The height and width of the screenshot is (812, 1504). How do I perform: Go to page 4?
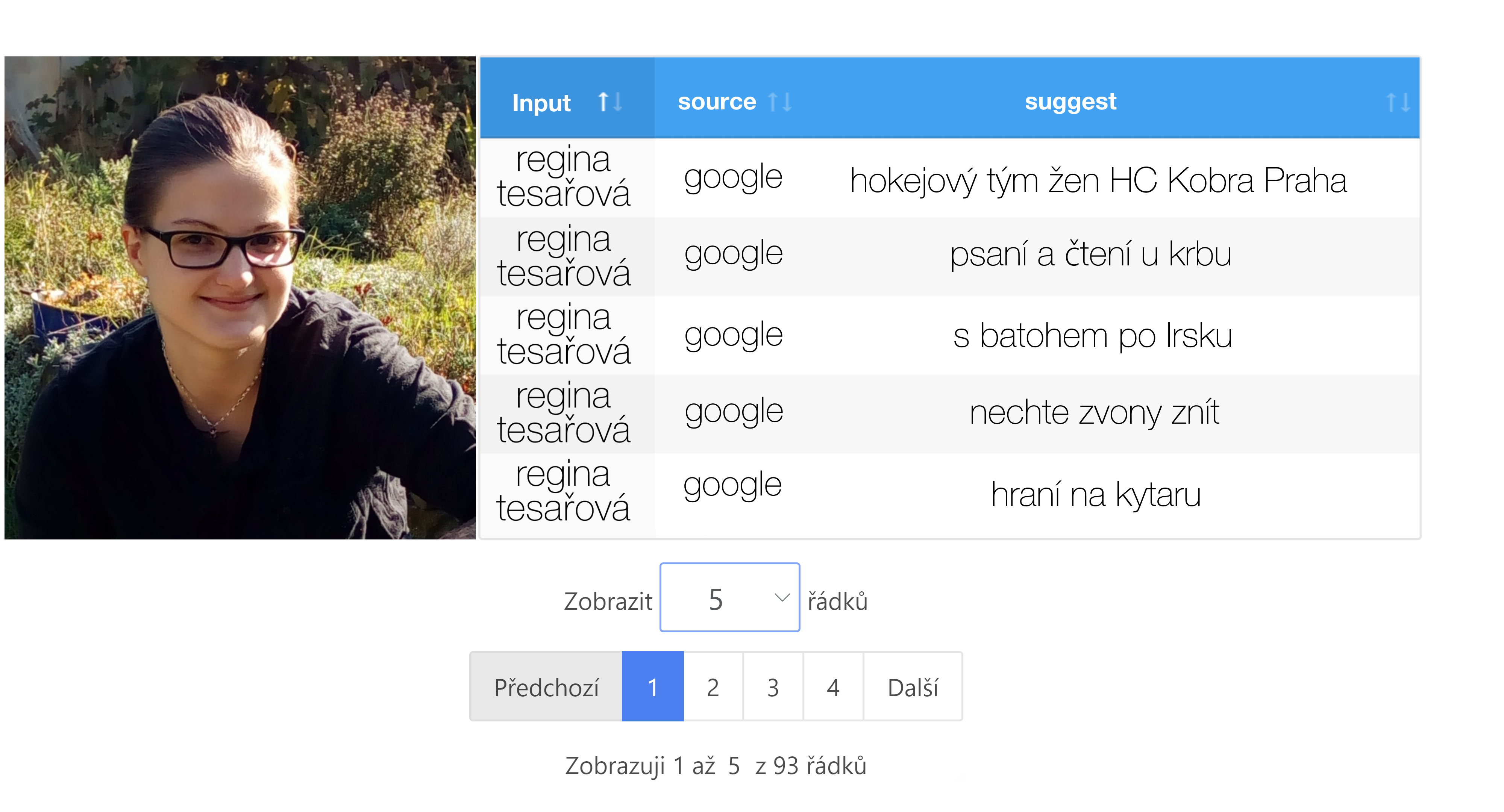click(833, 687)
